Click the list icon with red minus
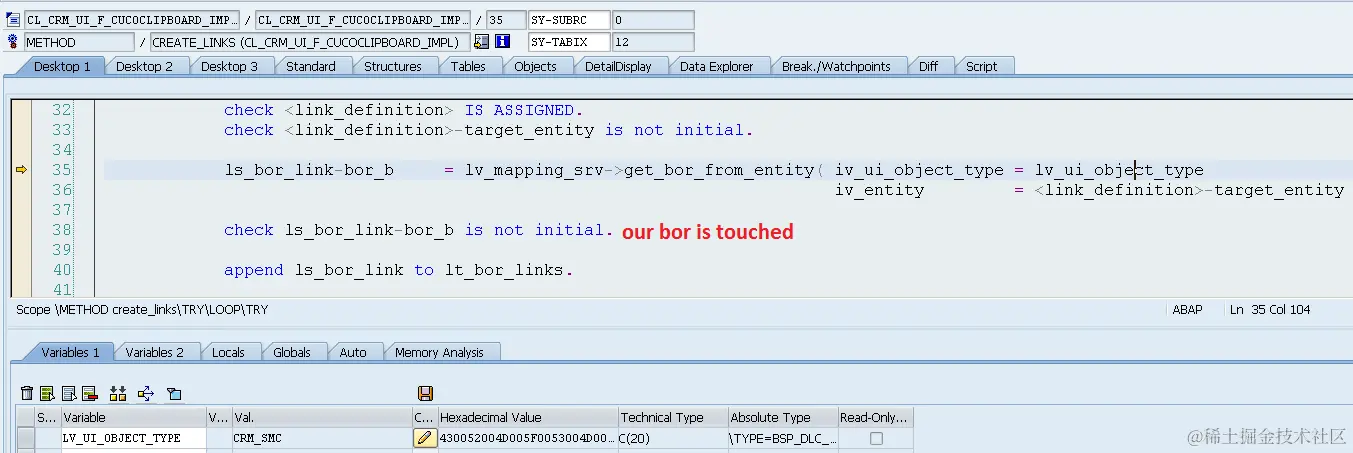1353x453 pixels. pos(89,394)
